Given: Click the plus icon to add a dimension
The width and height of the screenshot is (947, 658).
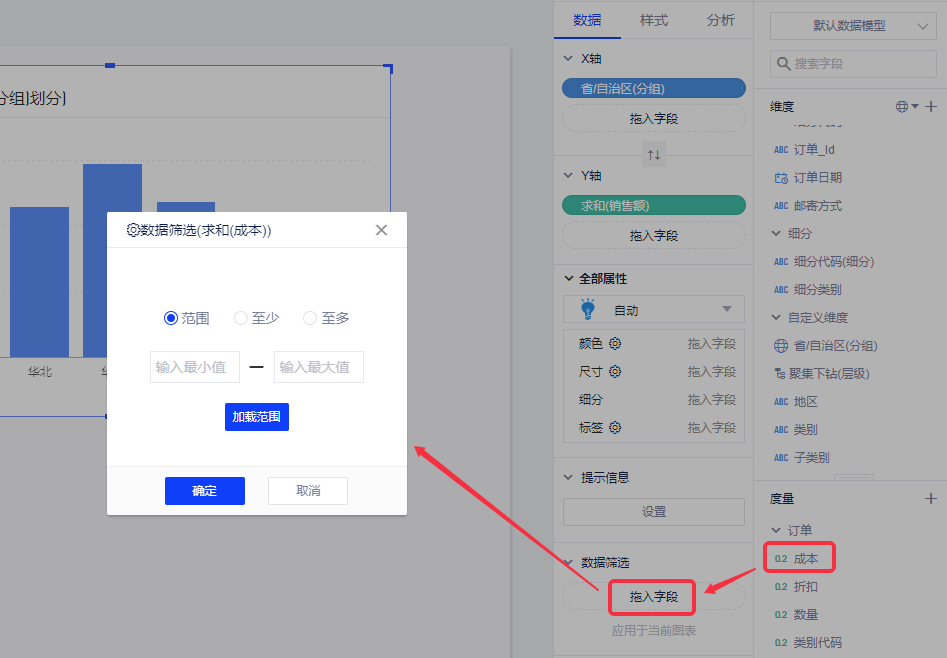Looking at the screenshot, I should (x=931, y=106).
